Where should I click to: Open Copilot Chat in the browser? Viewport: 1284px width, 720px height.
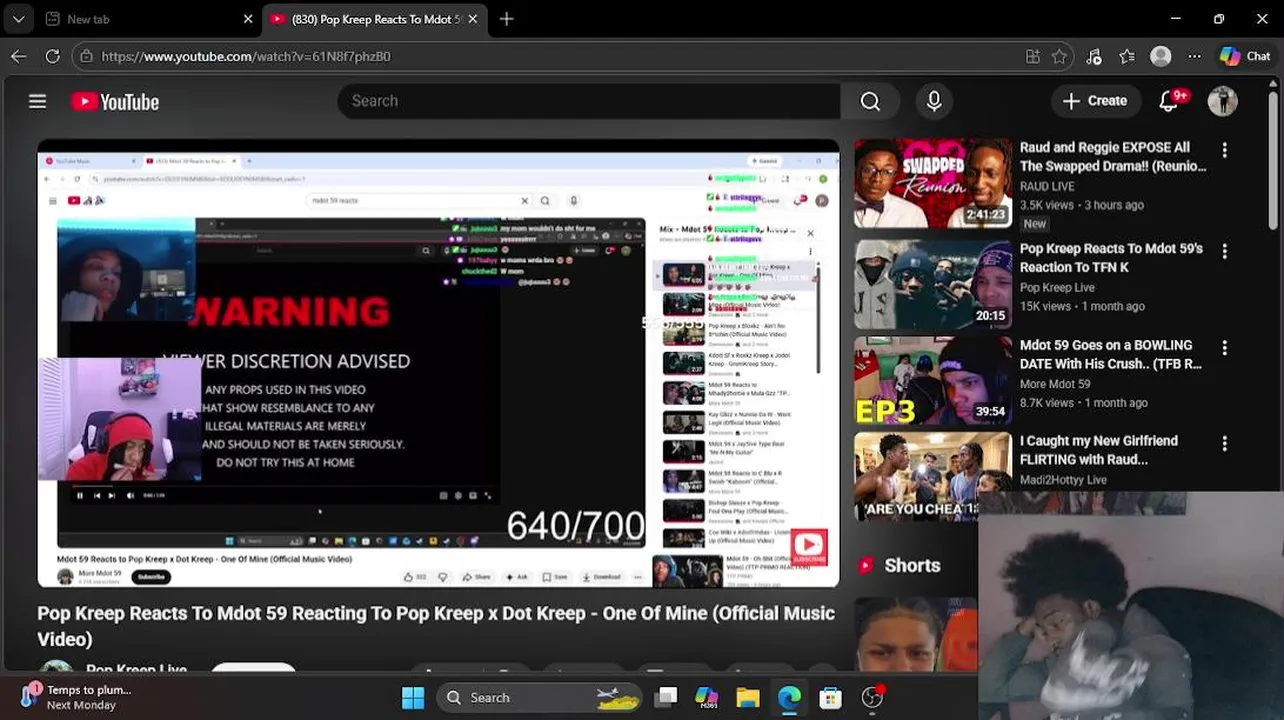tap(1244, 57)
